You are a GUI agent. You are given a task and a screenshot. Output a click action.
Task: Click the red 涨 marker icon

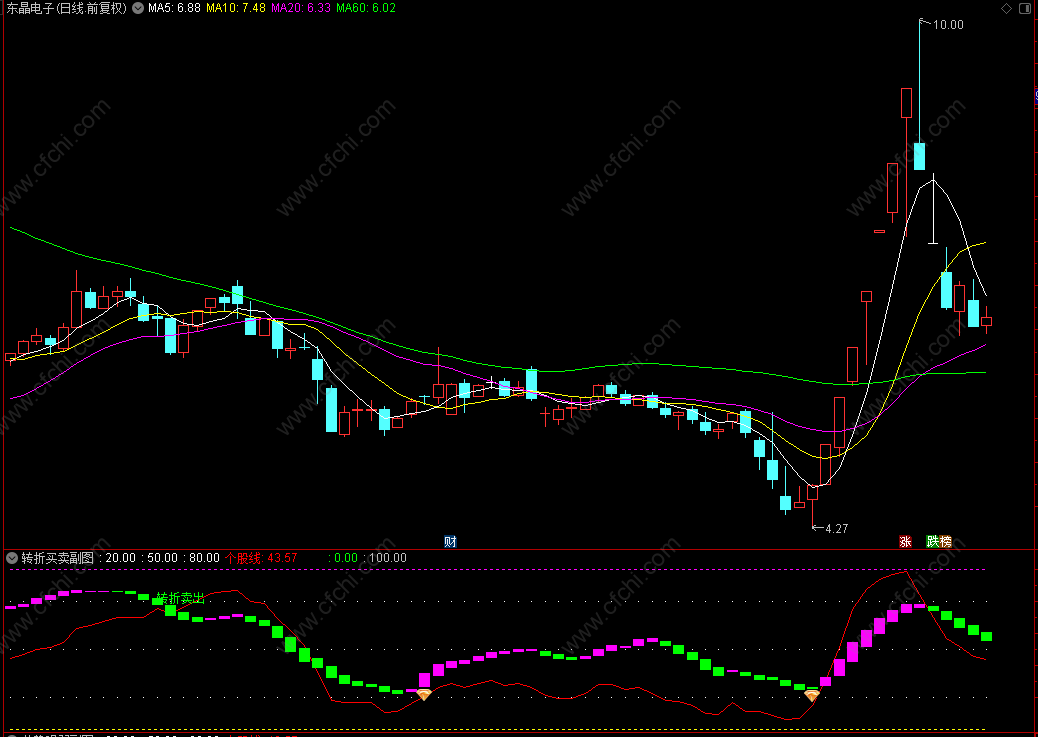[906, 542]
